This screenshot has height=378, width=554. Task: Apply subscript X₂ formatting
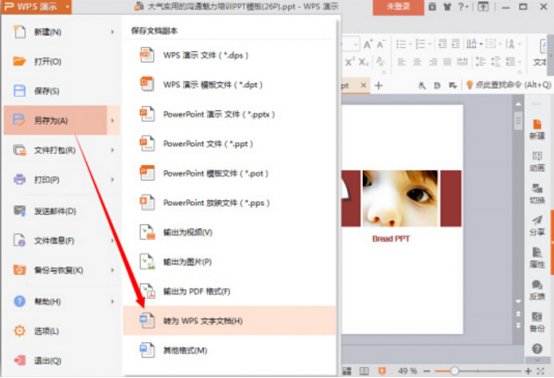point(364,62)
